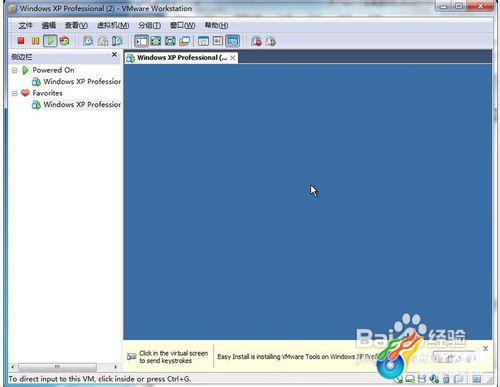Collapse the Favorites tree group
500x387 pixels.
15,93
